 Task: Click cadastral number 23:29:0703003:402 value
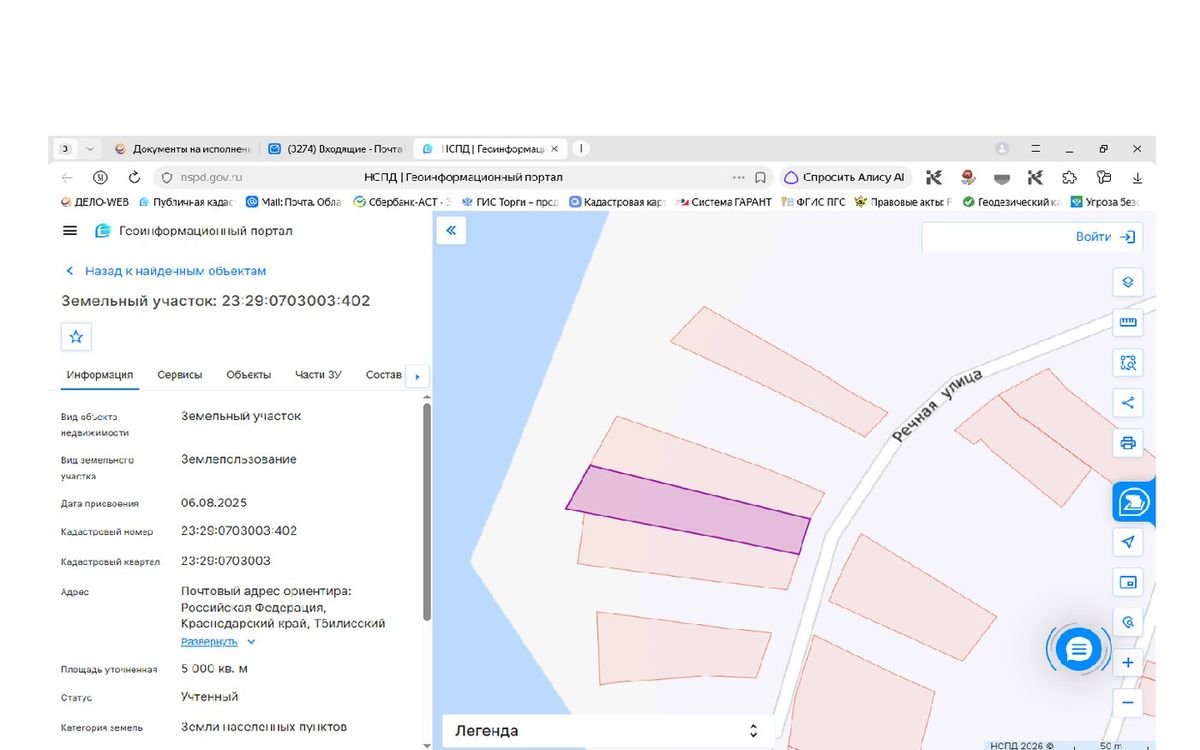[239, 531]
